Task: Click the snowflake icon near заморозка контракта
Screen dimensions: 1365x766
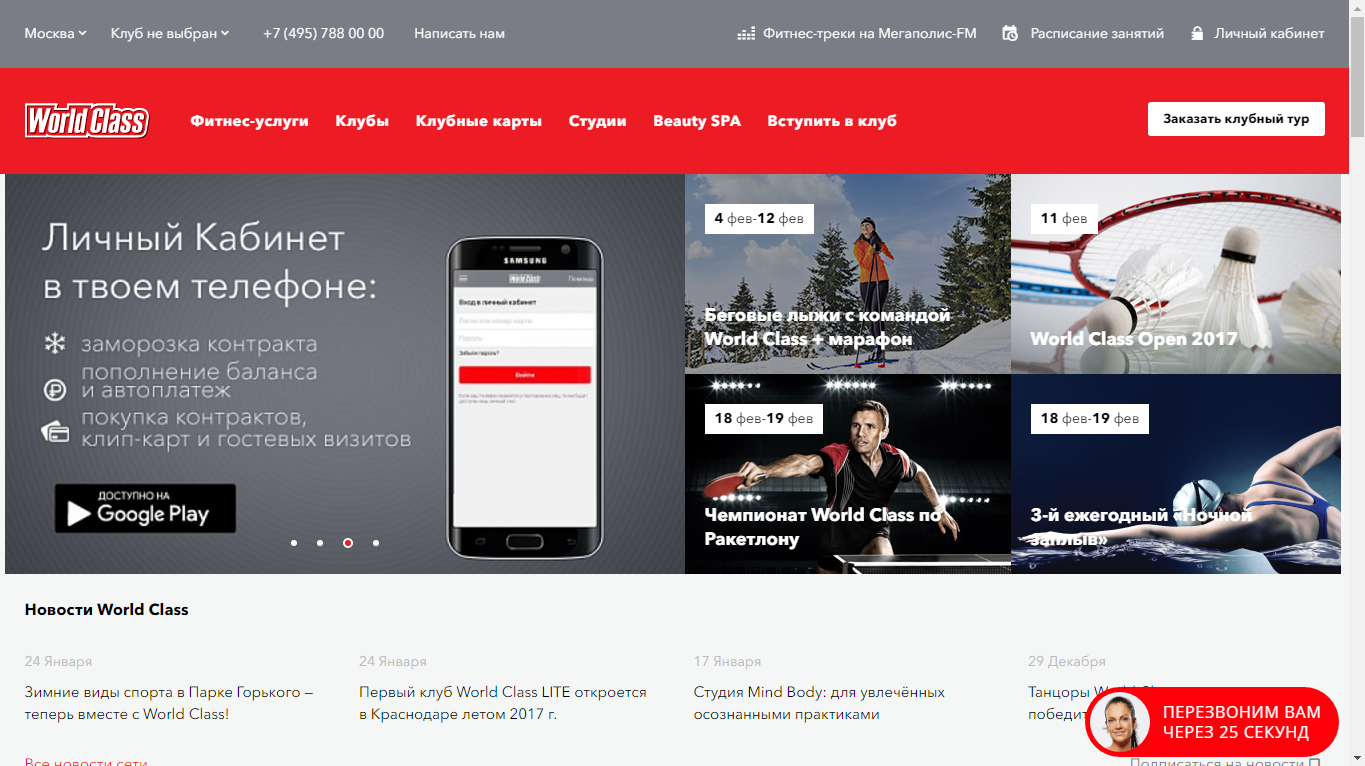Action: coord(54,345)
